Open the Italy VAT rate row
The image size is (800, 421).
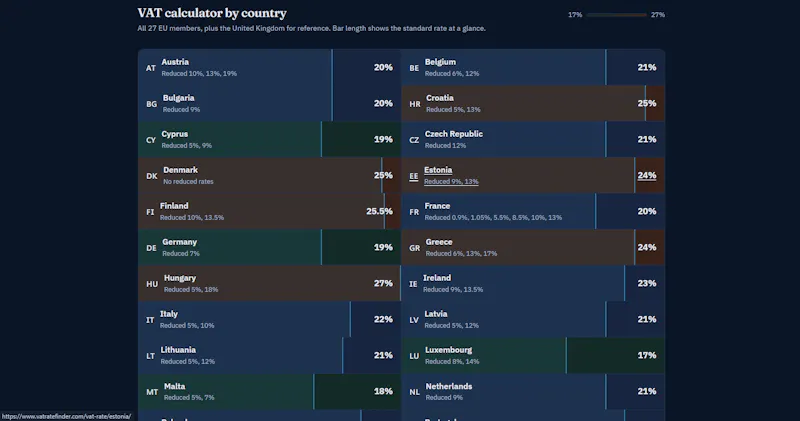point(269,319)
